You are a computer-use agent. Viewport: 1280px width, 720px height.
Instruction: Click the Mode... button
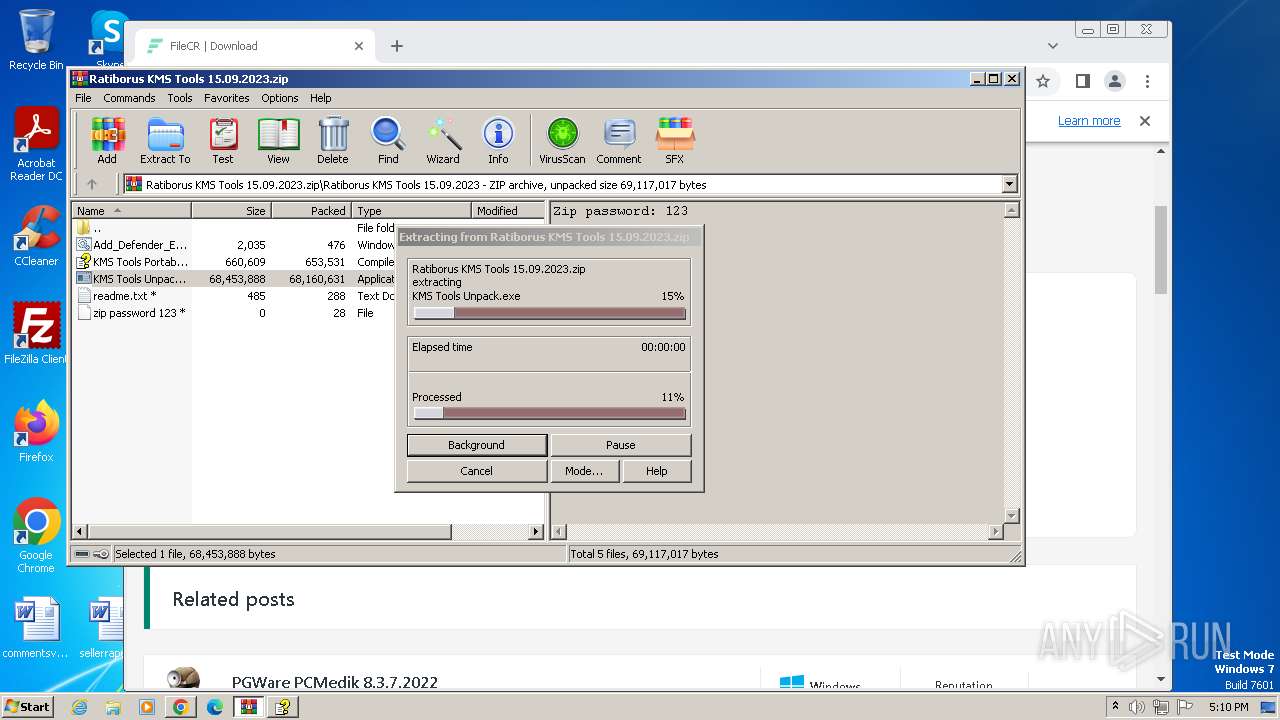click(x=583, y=471)
